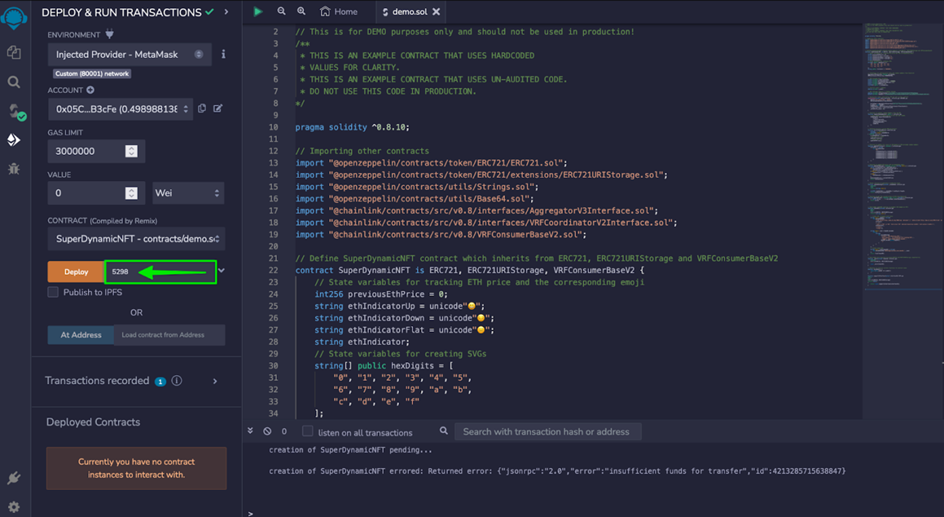Adjust the value amount stepper arrows

click(x=131, y=193)
